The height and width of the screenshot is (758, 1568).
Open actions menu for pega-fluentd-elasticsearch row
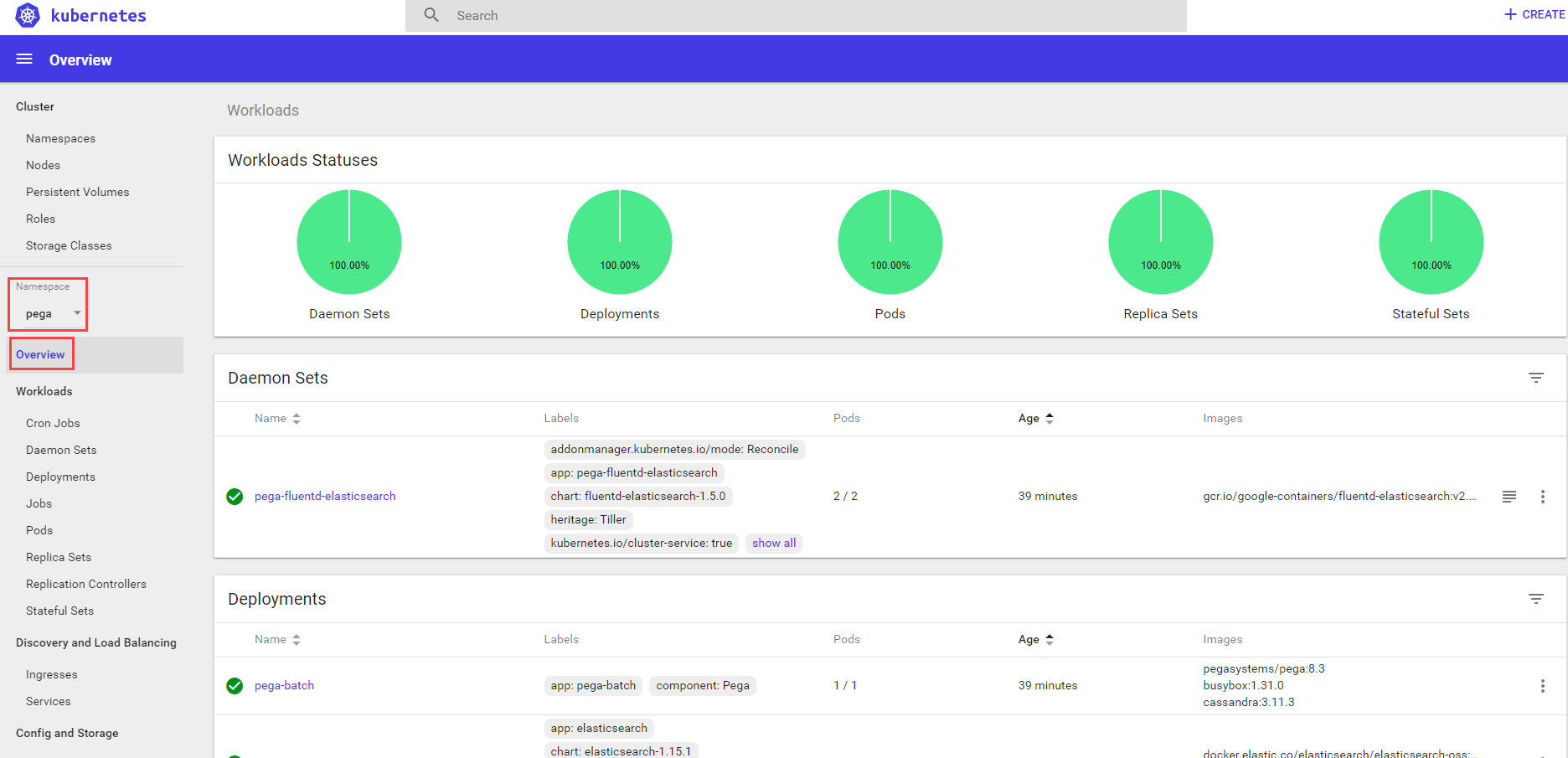1543,497
